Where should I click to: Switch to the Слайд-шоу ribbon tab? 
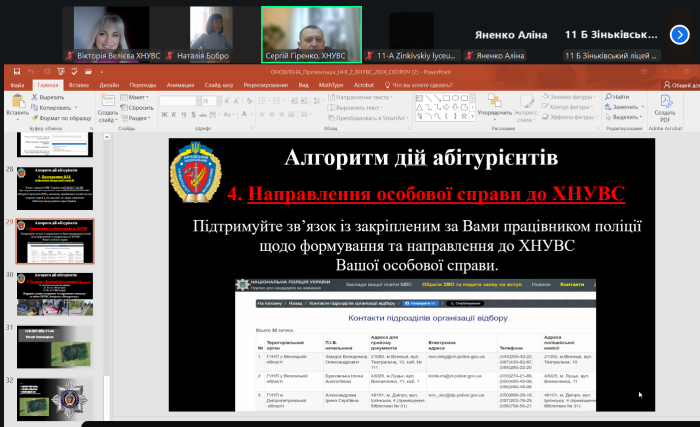coord(219,85)
